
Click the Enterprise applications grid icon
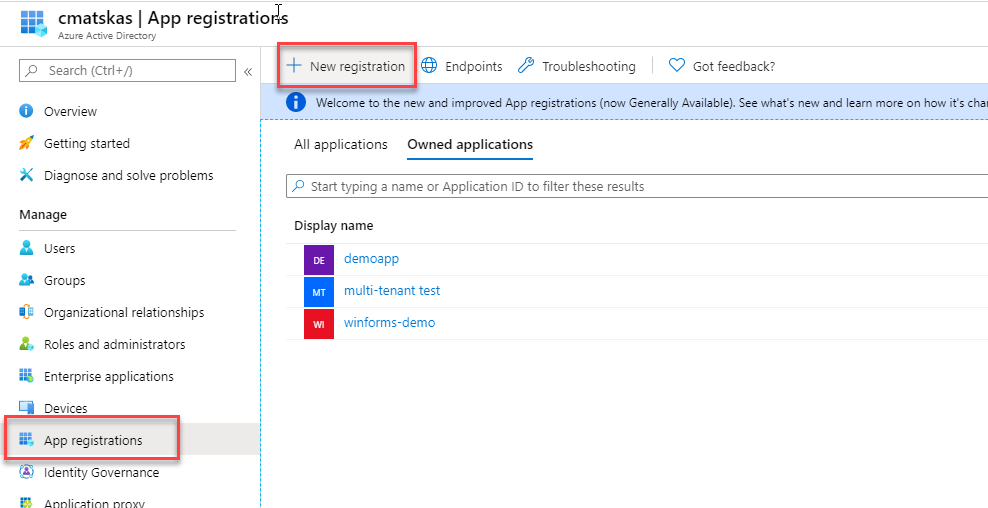26,376
